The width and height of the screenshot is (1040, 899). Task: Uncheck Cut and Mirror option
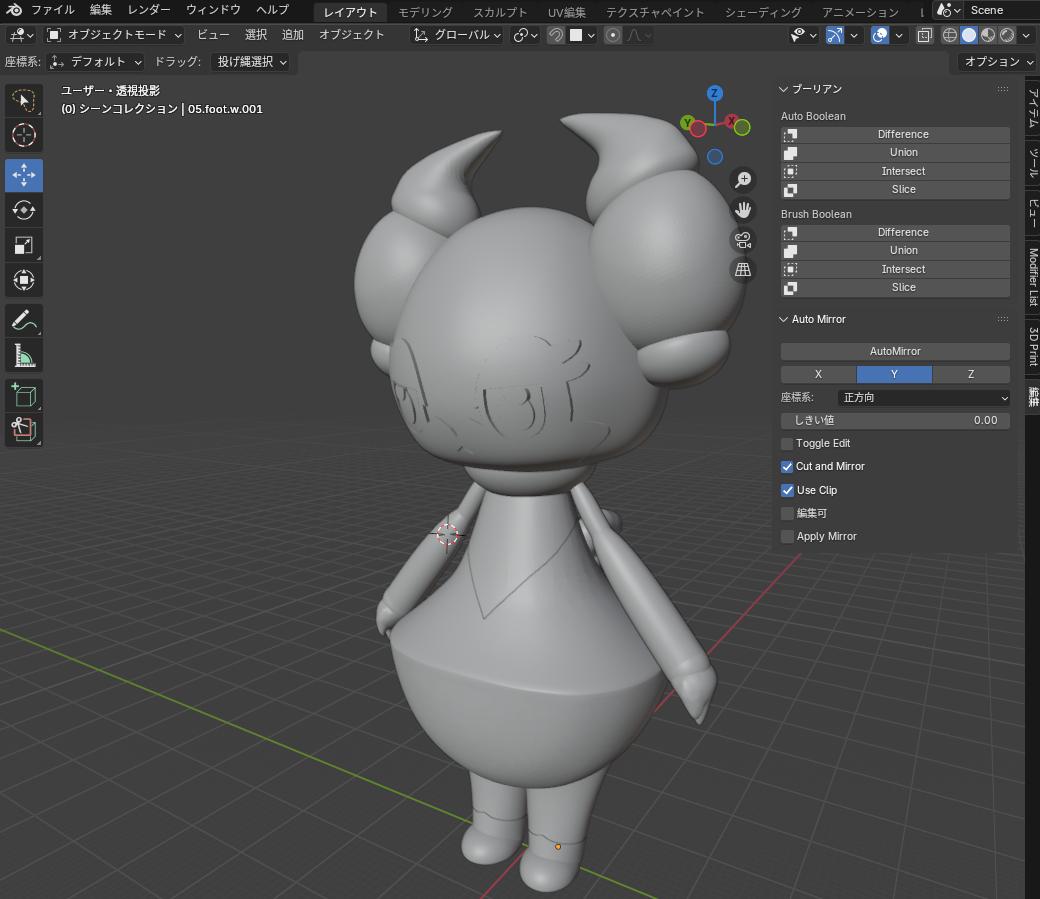click(x=787, y=466)
